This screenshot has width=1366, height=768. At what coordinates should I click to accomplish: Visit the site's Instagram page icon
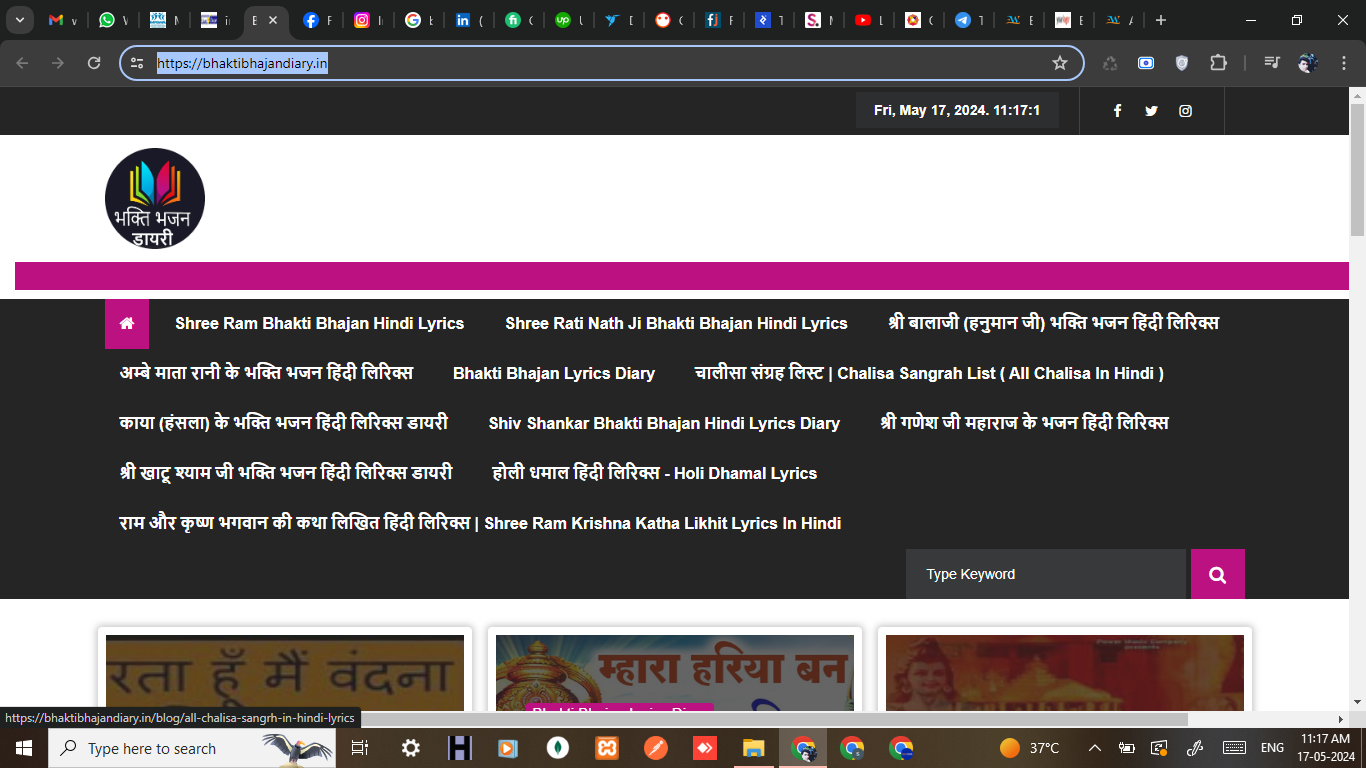pos(1185,111)
